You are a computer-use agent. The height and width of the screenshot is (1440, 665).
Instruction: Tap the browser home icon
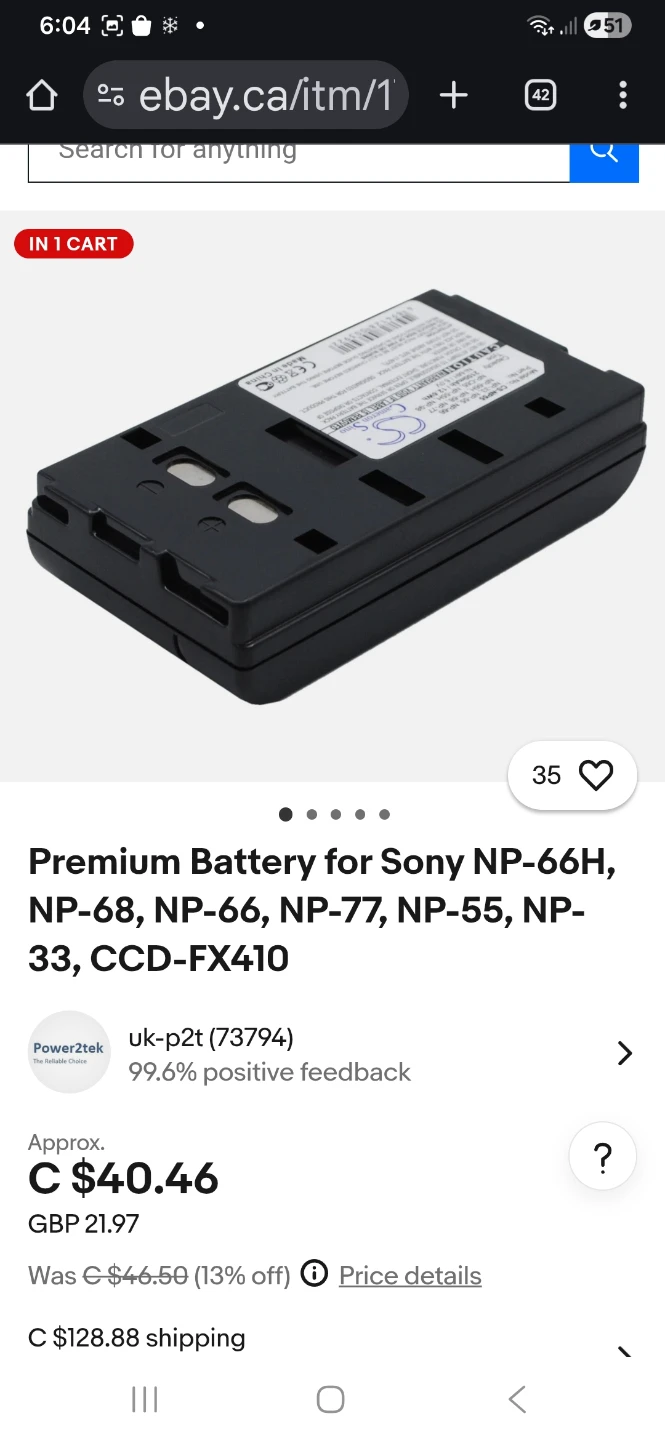[x=42, y=95]
